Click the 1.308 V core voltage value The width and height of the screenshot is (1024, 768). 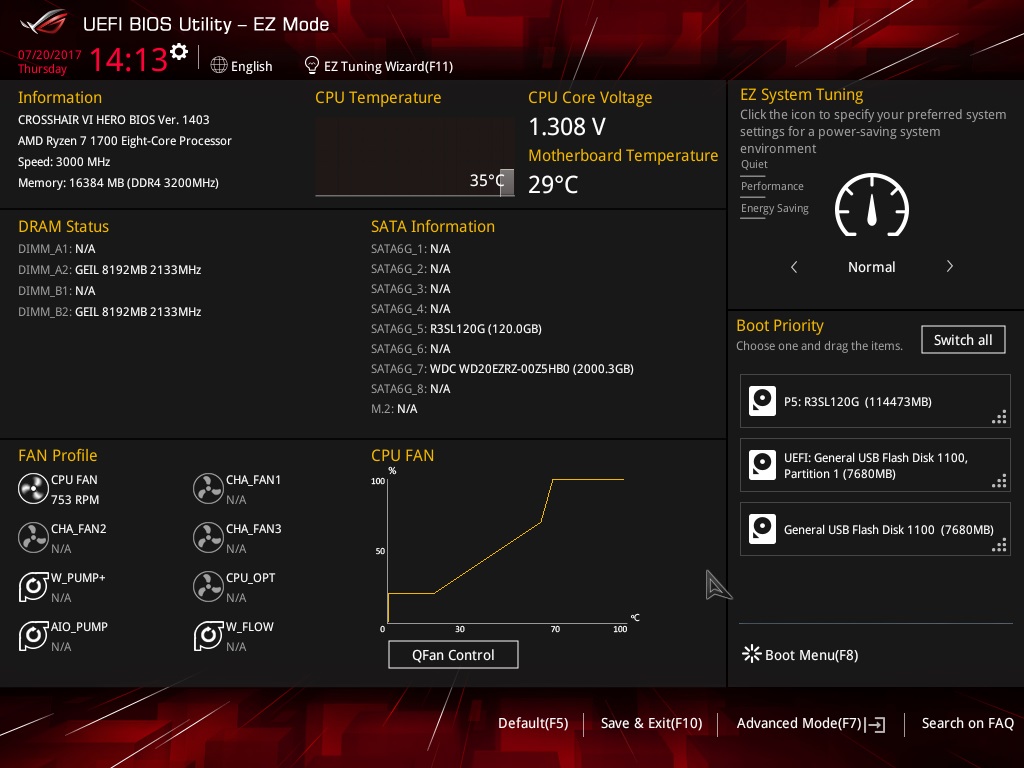[567, 127]
